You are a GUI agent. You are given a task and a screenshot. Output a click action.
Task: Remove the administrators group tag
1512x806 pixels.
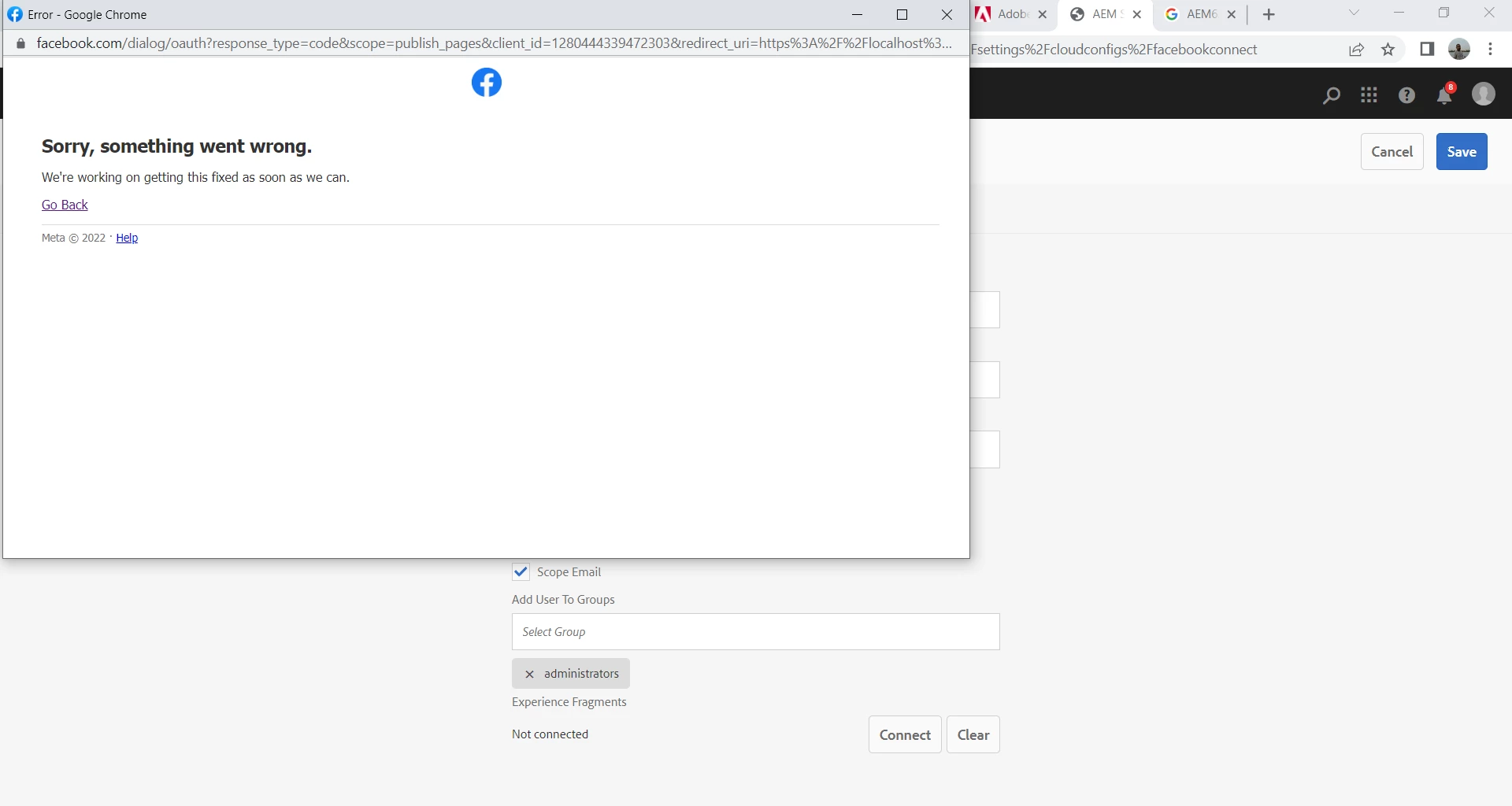coord(530,675)
